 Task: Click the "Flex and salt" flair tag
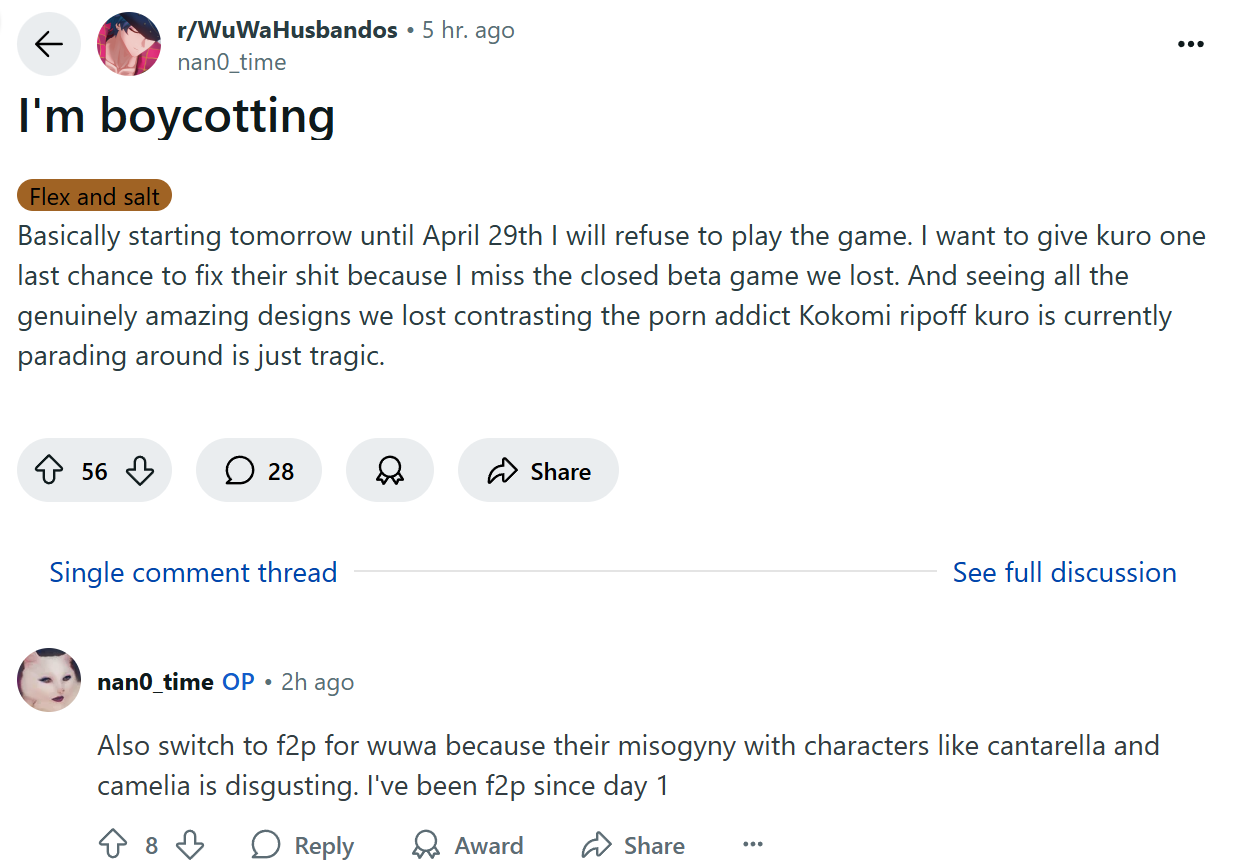click(95, 196)
